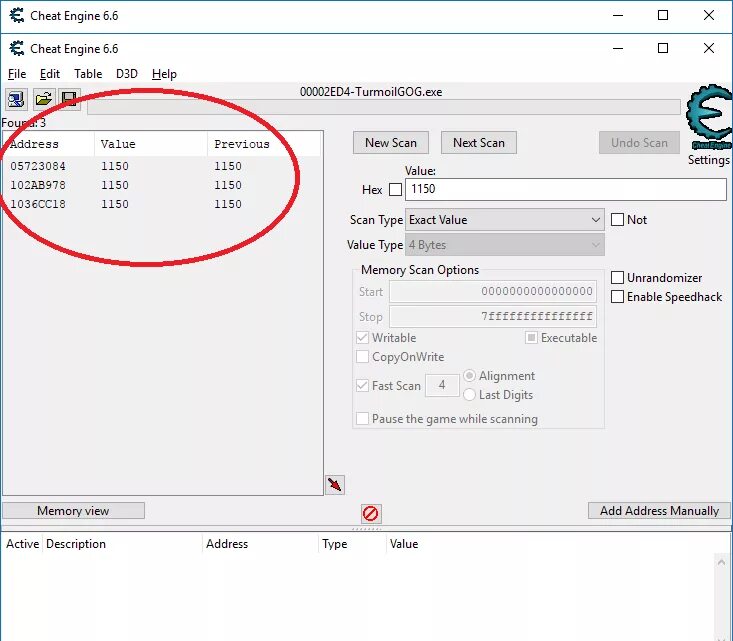Click the Previous column header in results
Image resolution: width=733 pixels, height=641 pixels.
pos(264,144)
